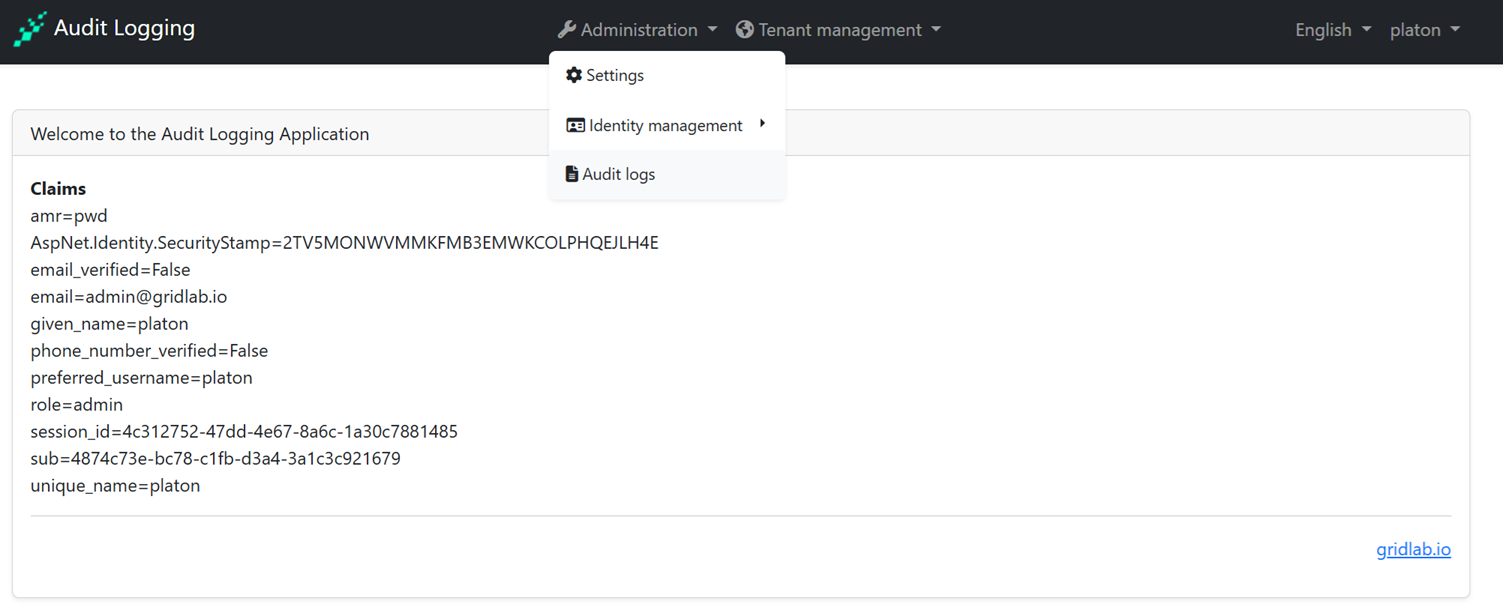The image size is (1503, 616).
Task: Open the gridlab.io footer link
Action: pyautogui.click(x=1413, y=549)
